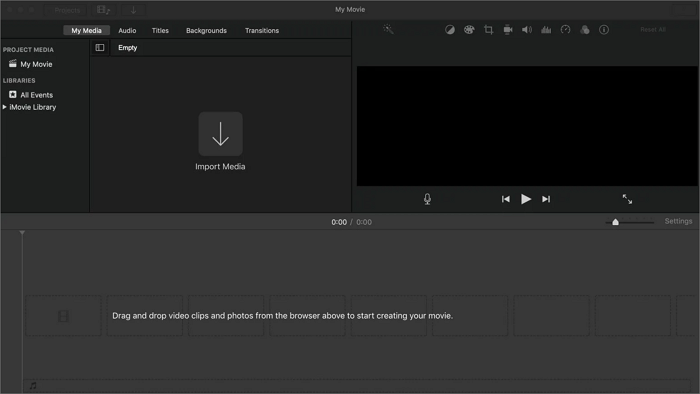Click the Import Media label
The image size is (700, 394).
coord(220,166)
